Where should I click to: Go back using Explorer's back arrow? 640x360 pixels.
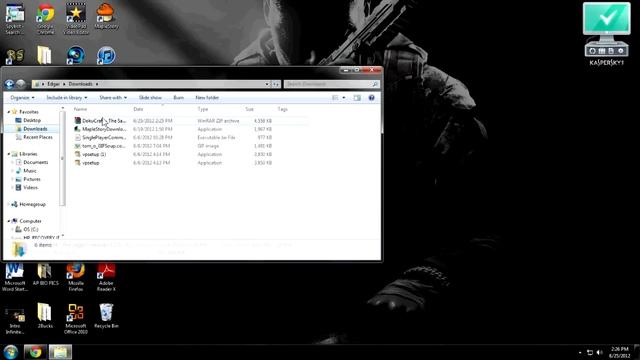click(x=9, y=84)
